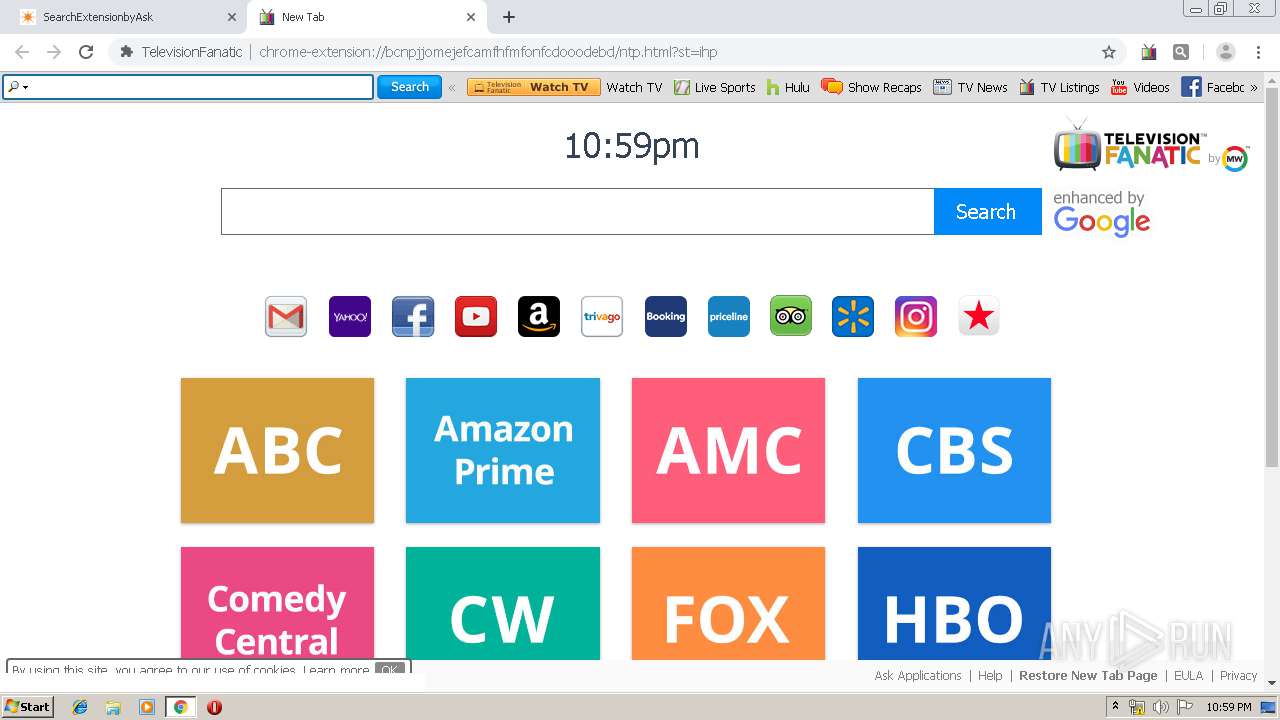1280x720 pixels.
Task: Open a new browser tab
Action: (x=509, y=17)
